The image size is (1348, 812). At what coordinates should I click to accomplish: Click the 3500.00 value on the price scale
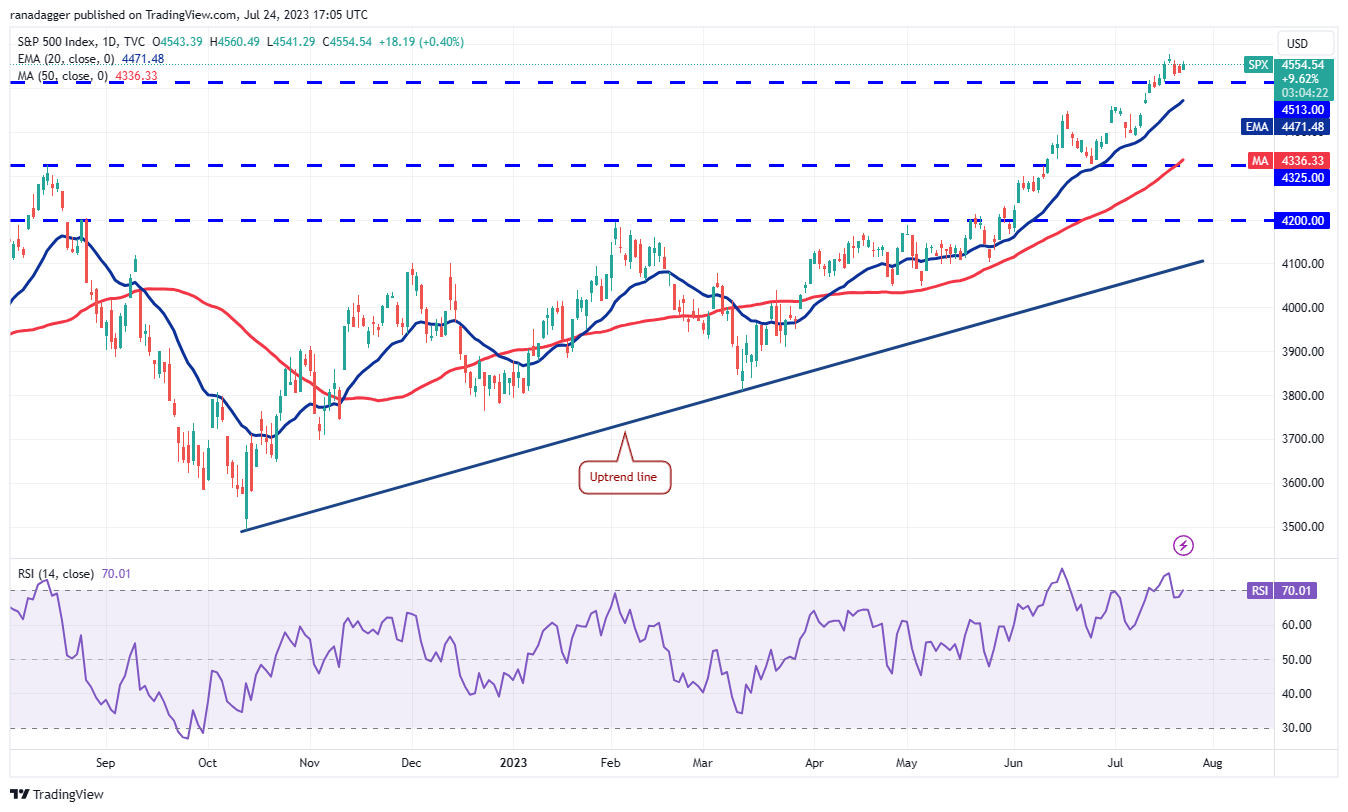coord(1305,527)
